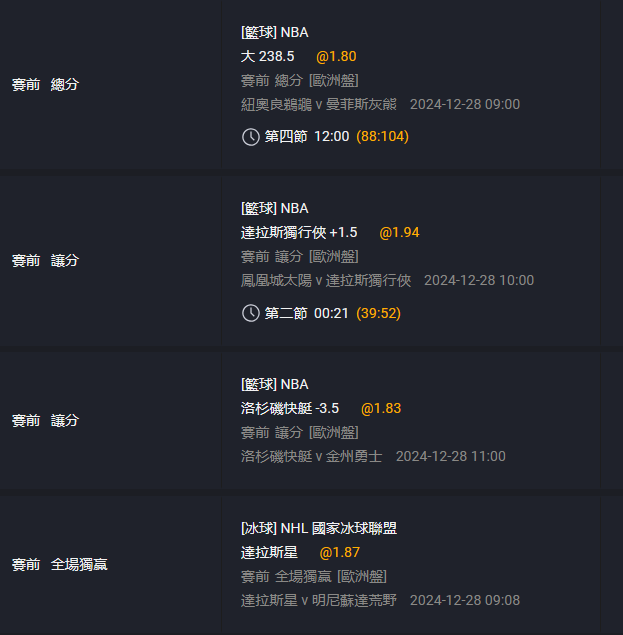Select the 洛杉磯快艇 -3.5 handicap selection
This screenshot has height=635, width=623.
click(290, 408)
